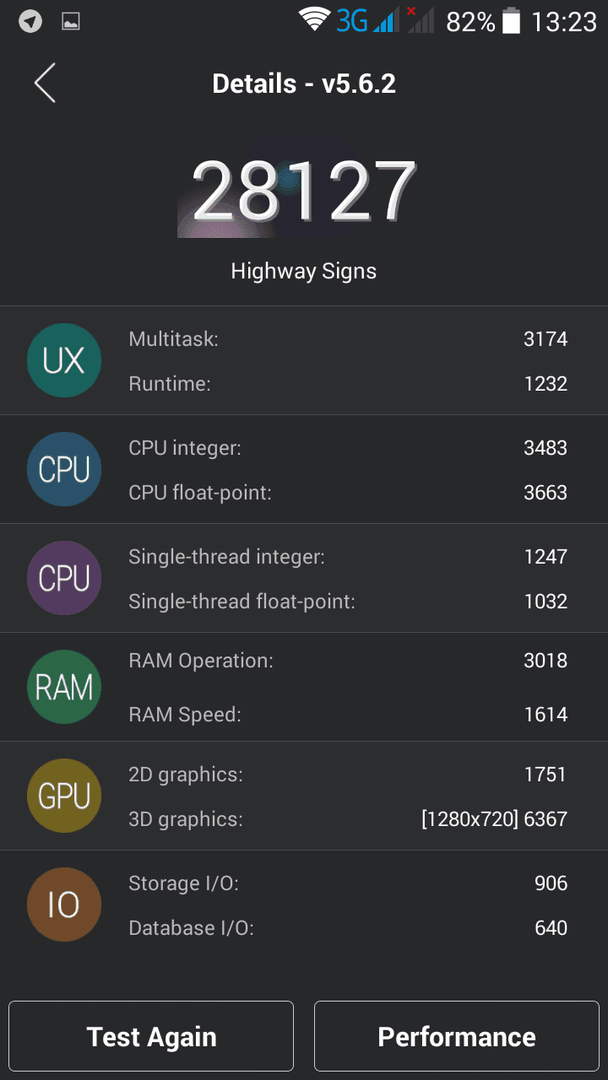This screenshot has height=1080, width=608.
Task: Select the purple CPU single-thread icon
Action: pyautogui.click(x=64, y=578)
